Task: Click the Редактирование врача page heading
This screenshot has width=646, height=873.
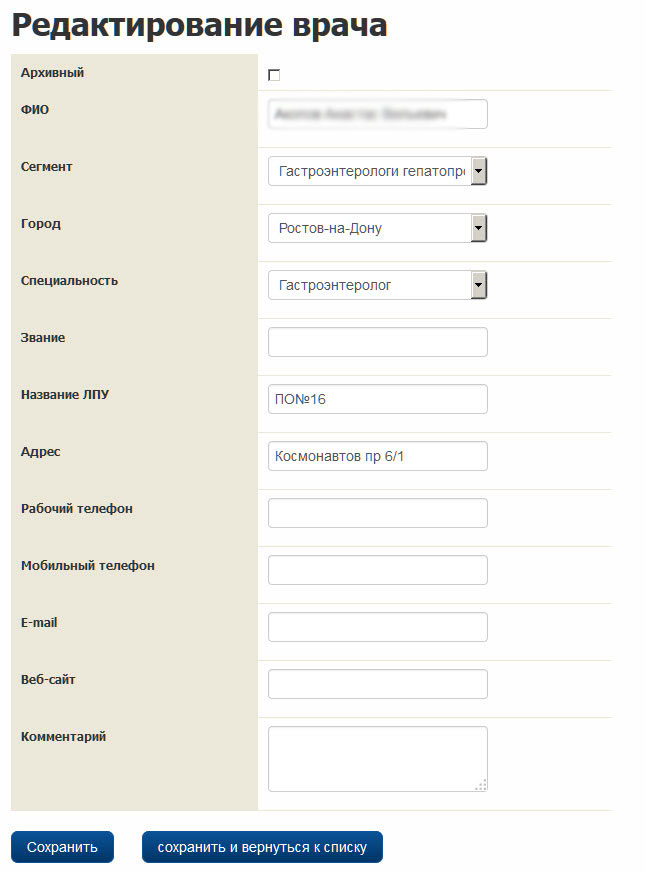Action: (199, 25)
